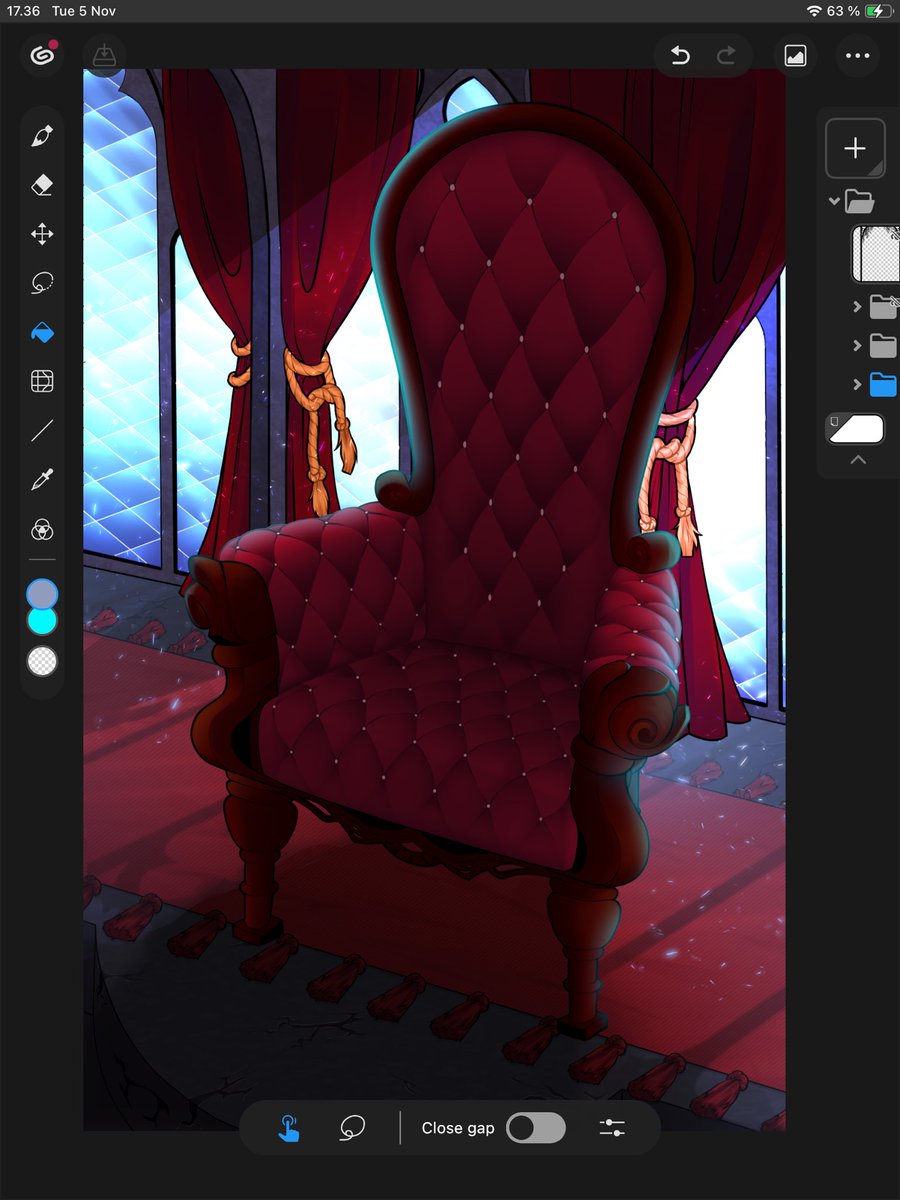Select the Lasso selection tool
This screenshot has width=900, height=1200.
(41, 283)
